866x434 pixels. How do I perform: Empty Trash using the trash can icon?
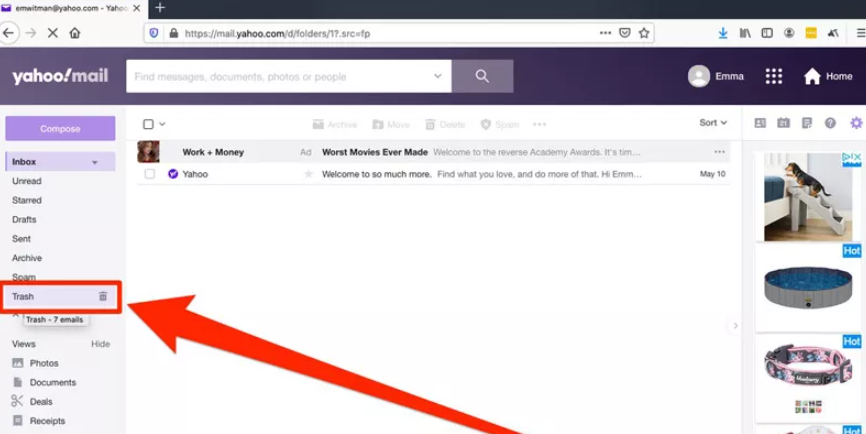coord(103,297)
